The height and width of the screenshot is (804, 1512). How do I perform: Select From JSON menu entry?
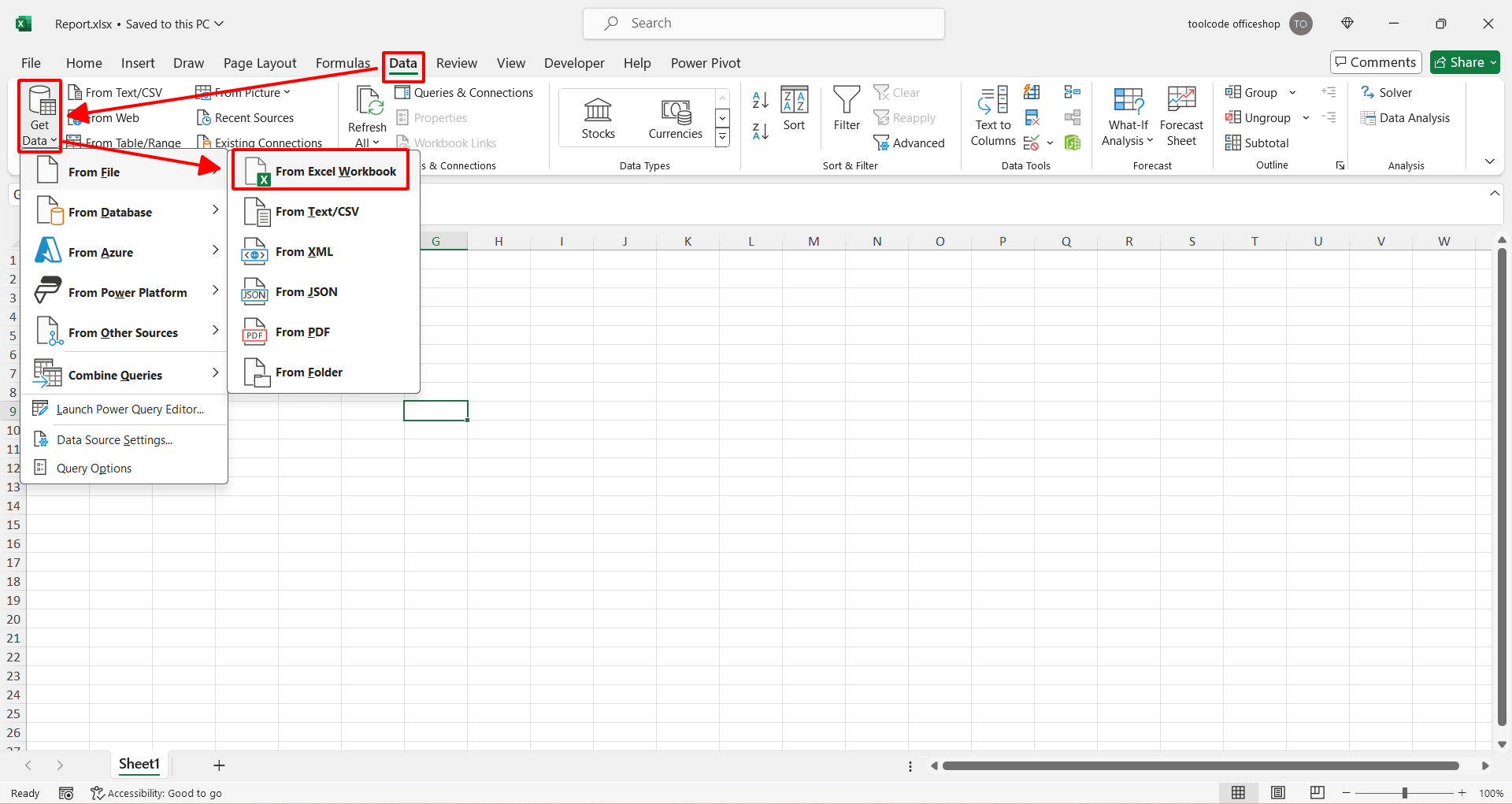click(324, 292)
